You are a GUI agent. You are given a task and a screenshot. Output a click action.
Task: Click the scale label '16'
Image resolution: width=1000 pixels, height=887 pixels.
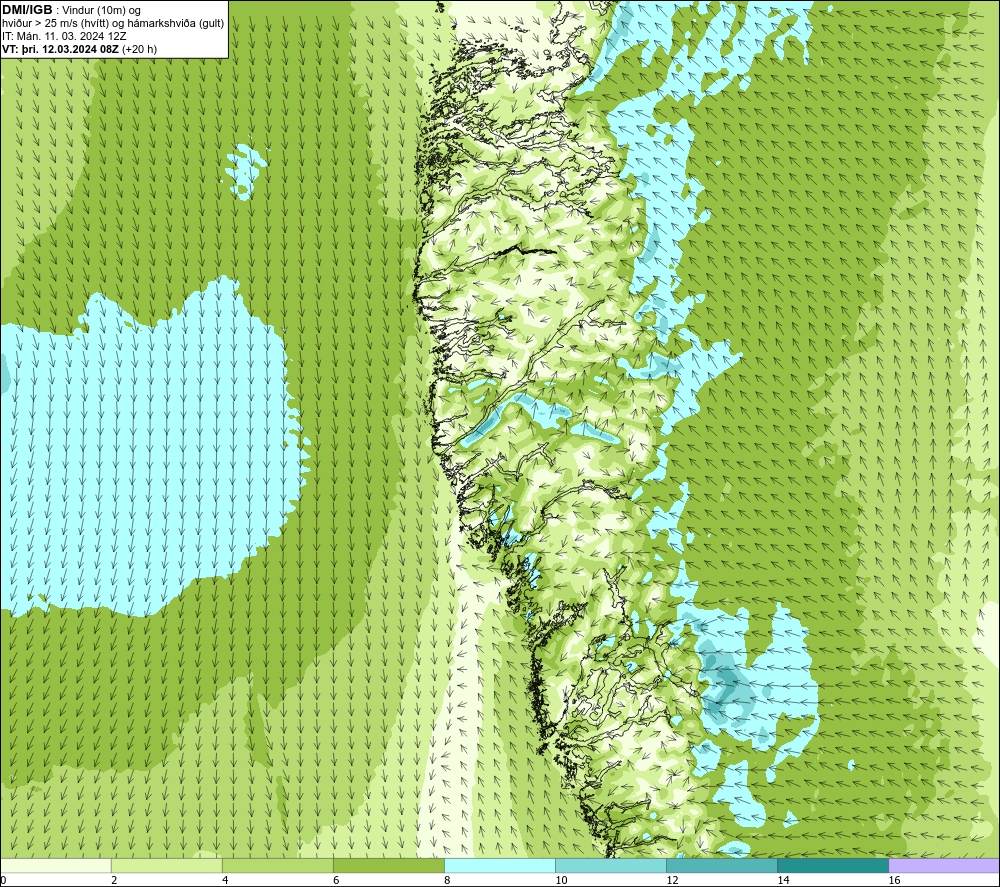click(x=893, y=881)
